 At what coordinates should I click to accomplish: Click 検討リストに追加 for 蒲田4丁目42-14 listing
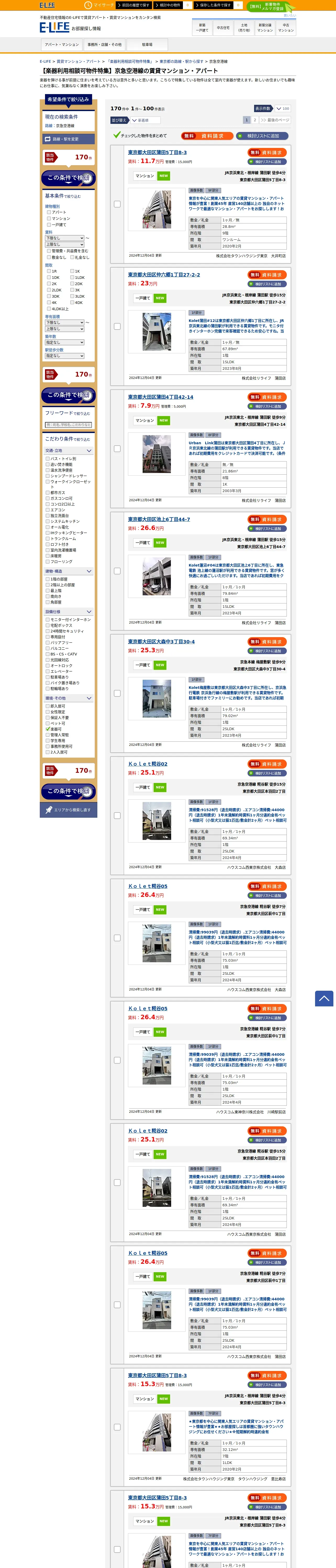click(267, 406)
